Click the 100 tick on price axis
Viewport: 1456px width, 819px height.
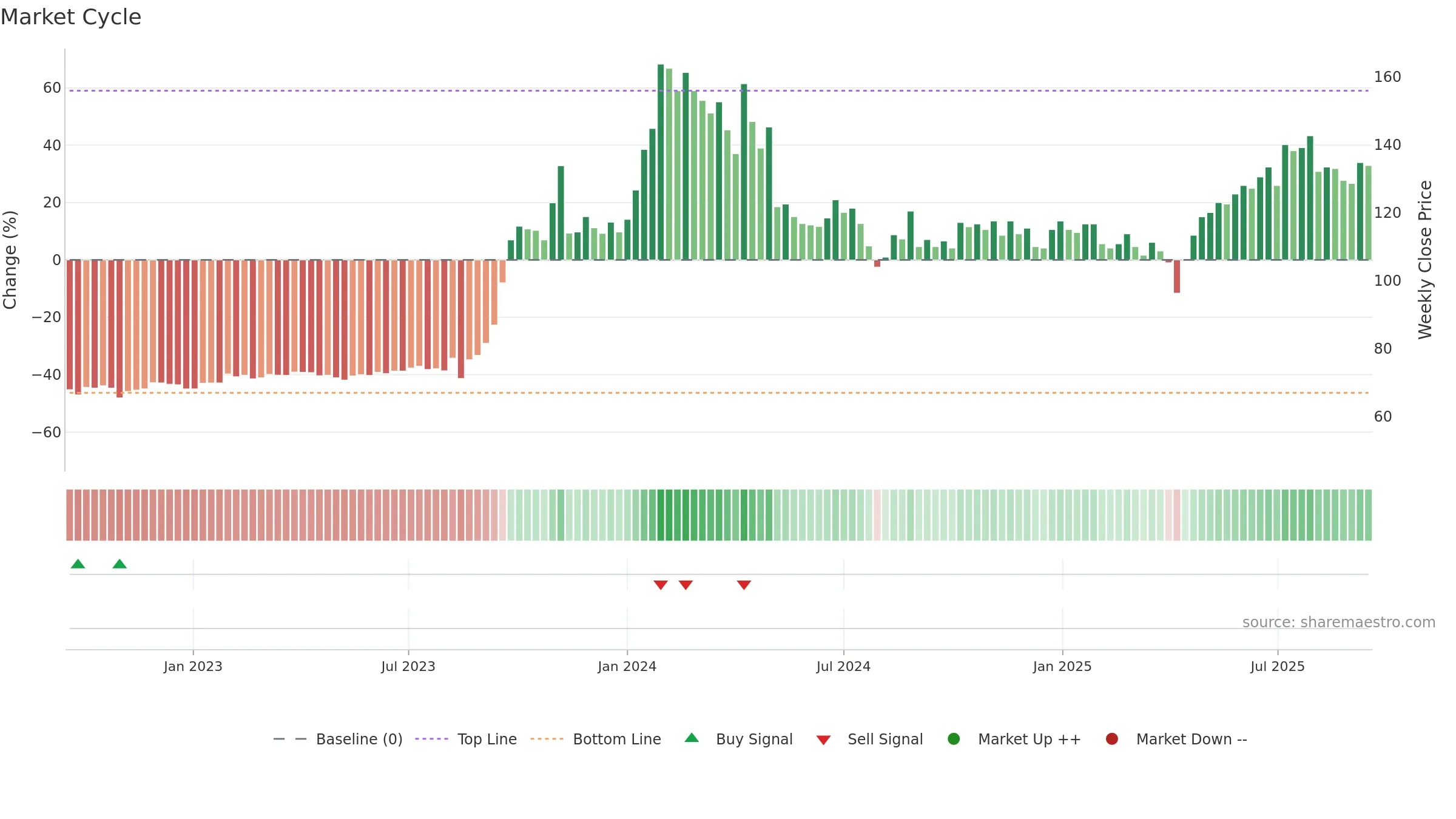[1387, 281]
